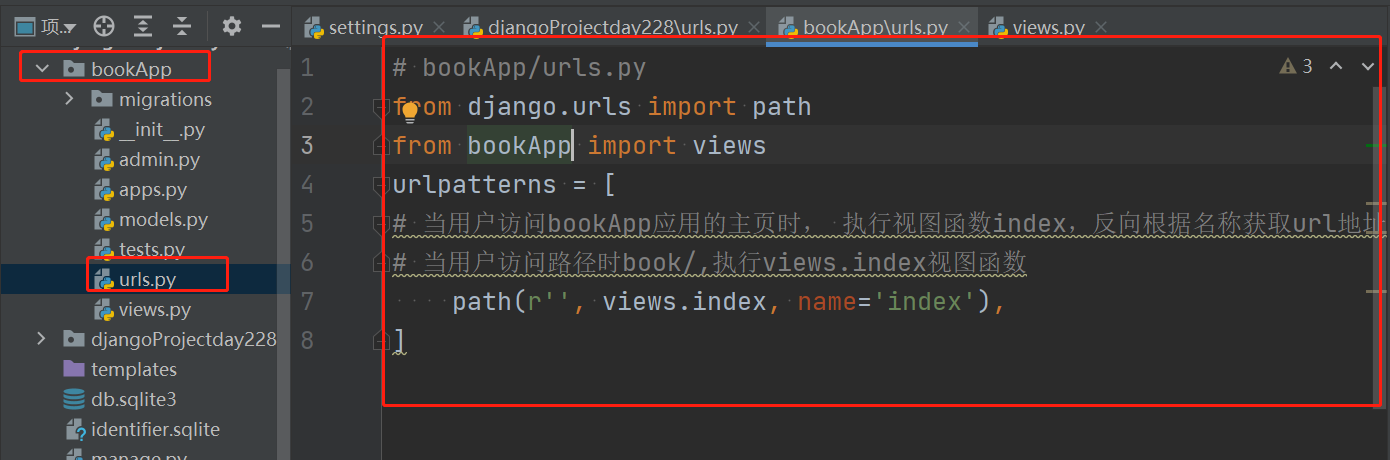Go to previous highlighted problem arrow

tap(1336, 67)
